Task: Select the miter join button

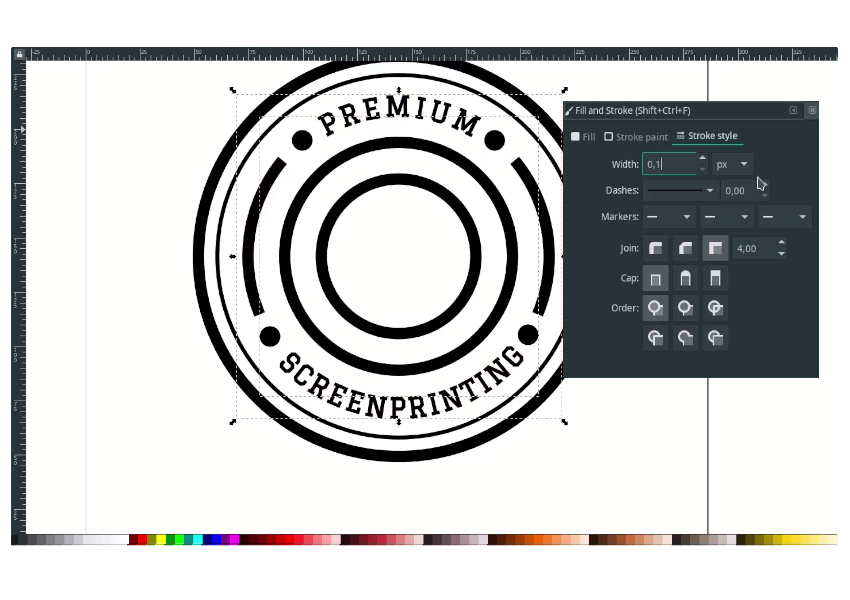Action: (x=715, y=248)
